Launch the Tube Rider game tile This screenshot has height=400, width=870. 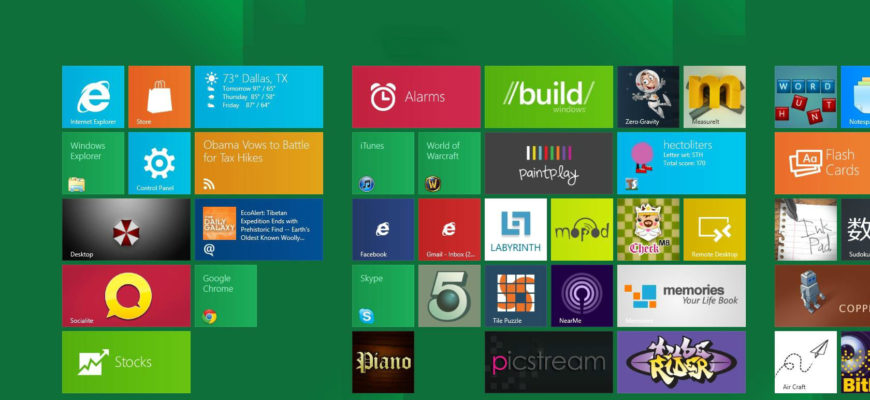coord(681,362)
